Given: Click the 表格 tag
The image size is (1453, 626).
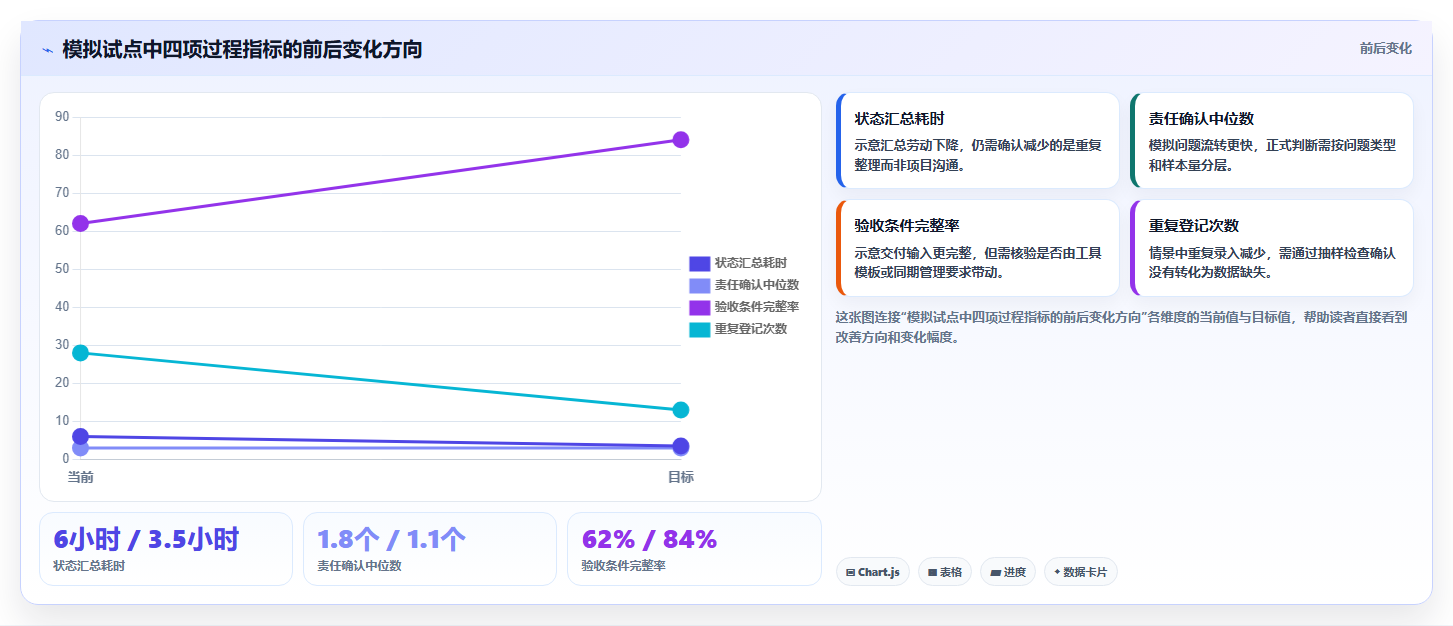Looking at the screenshot, I should tap(944, 572).
